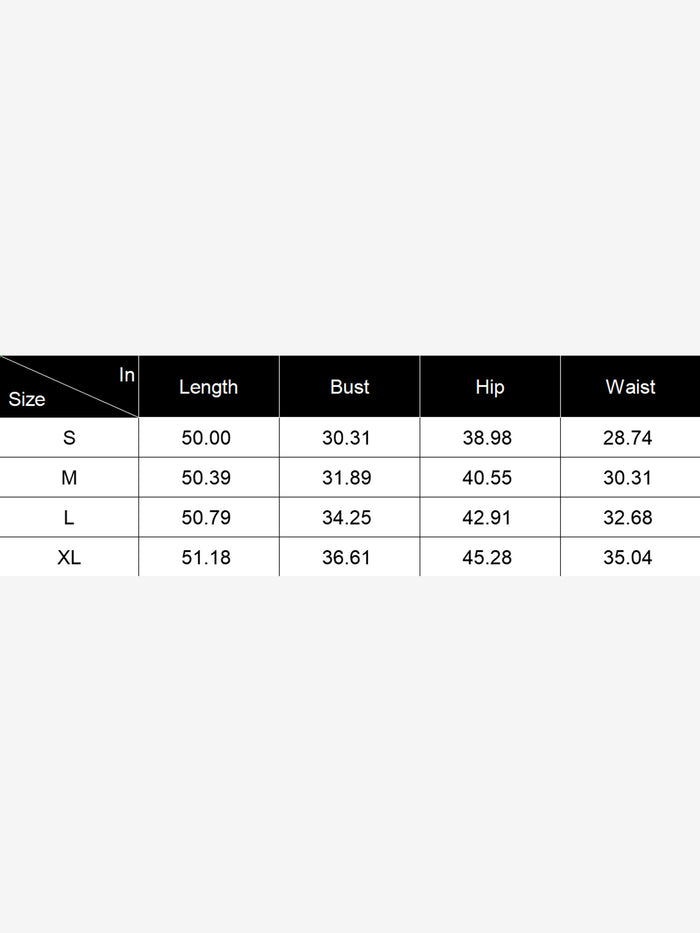Click the M size row label

tap(69, 478)
